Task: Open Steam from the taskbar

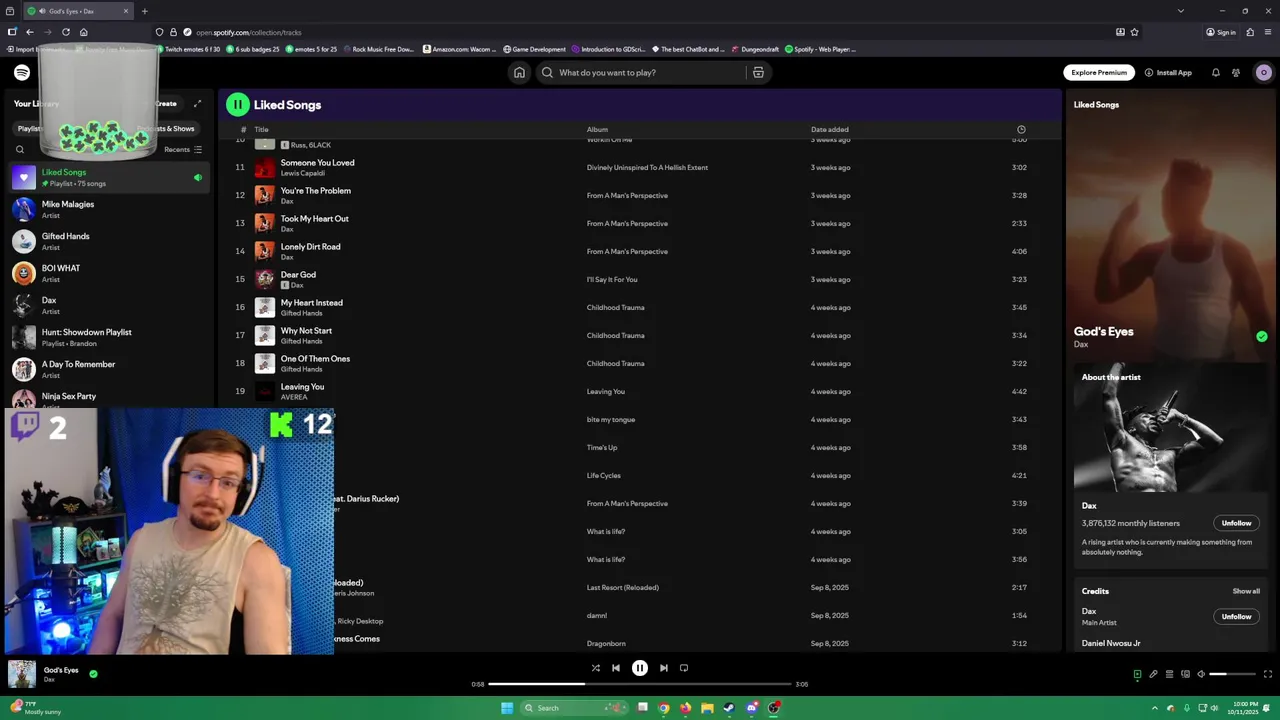Action: click(x=729, y=708)
